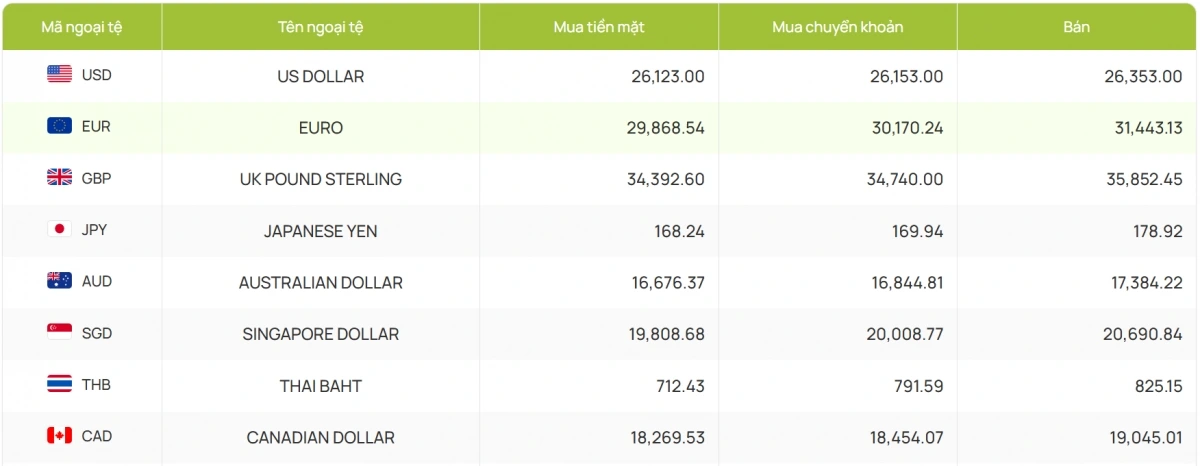Select the EURO currency name
Viewport: 1200px width, 466px height.
coord(320,128)
